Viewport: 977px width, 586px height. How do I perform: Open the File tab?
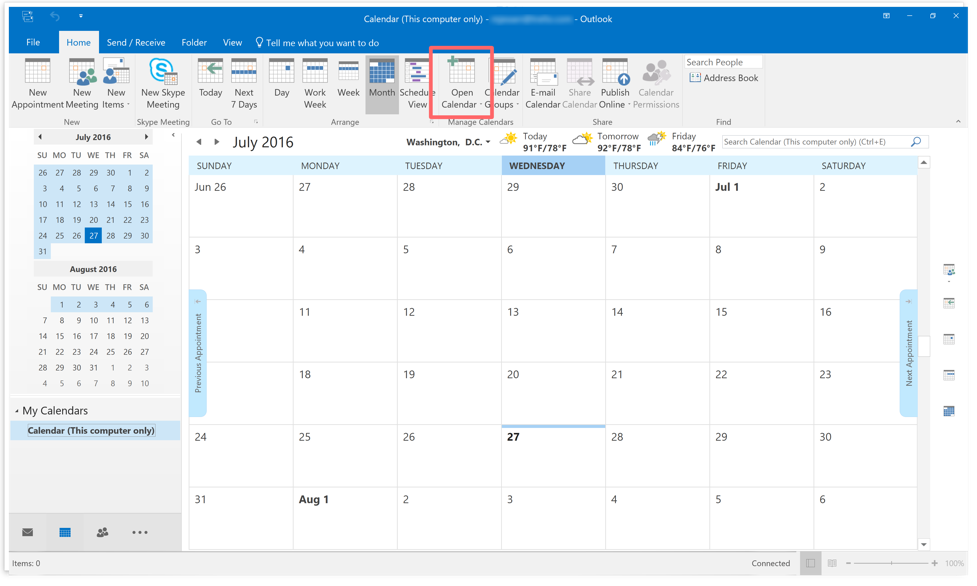coord(33,42)
